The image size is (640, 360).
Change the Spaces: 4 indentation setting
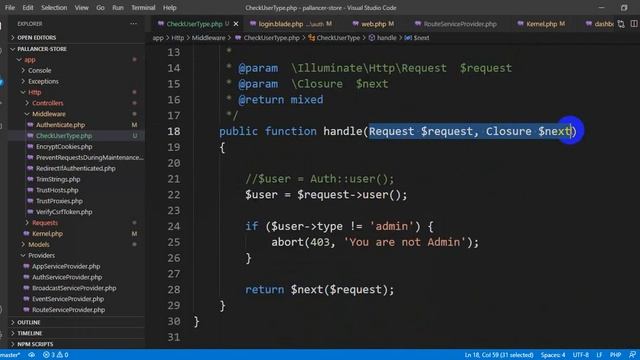tap(553, 355)
